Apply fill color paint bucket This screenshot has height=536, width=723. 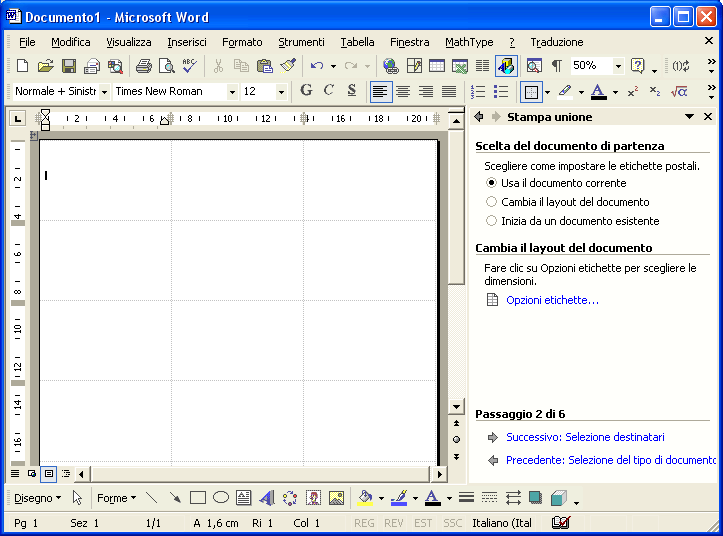pyautogui.click(x=365, y=498)
